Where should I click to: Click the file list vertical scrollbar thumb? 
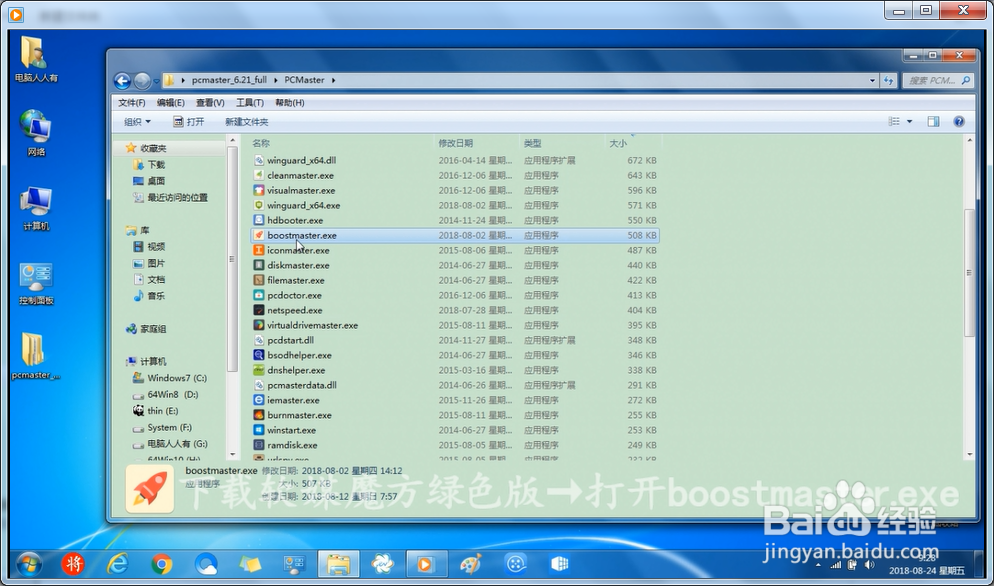point(969,273)
